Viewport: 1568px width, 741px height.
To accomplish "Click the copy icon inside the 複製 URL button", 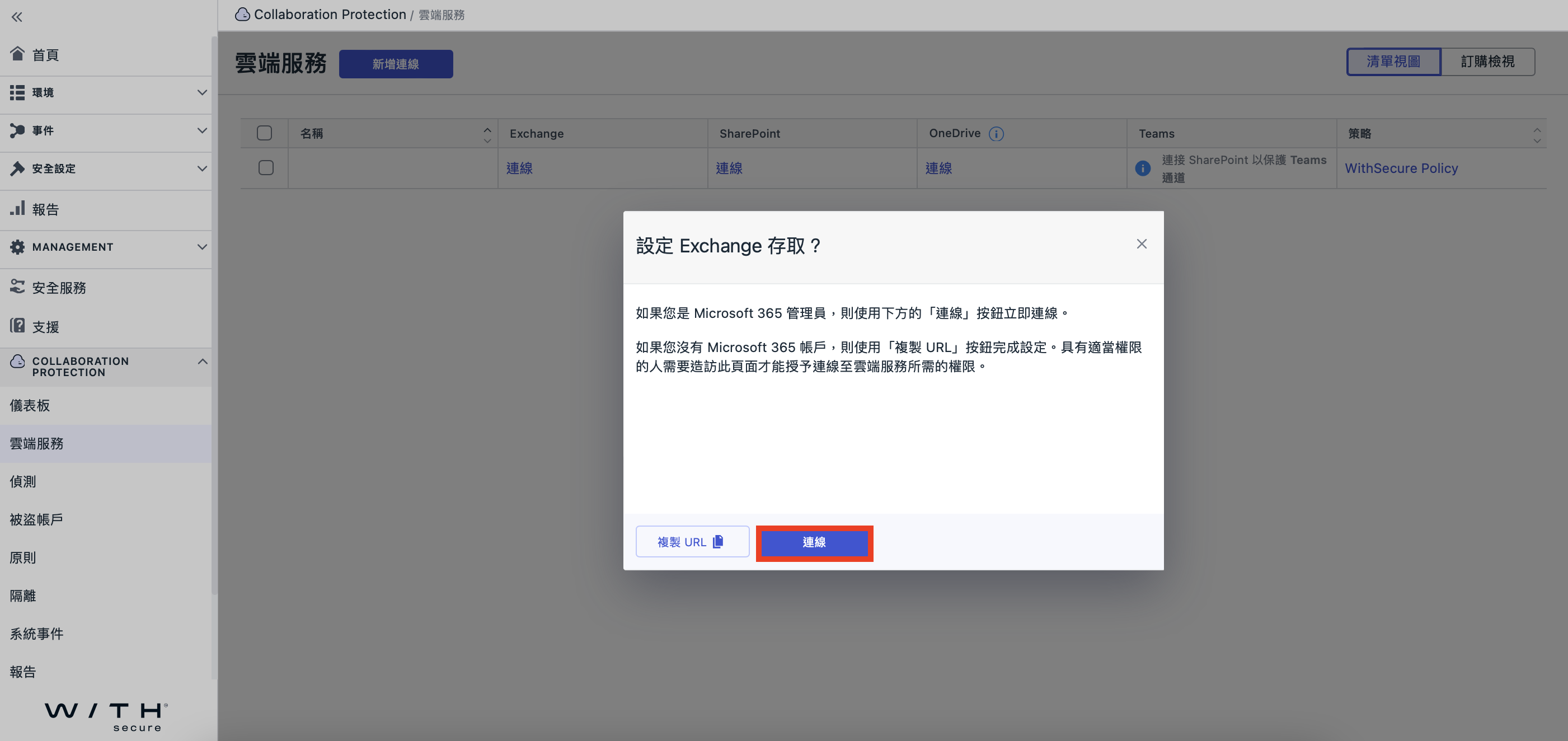I will point(717,541).
